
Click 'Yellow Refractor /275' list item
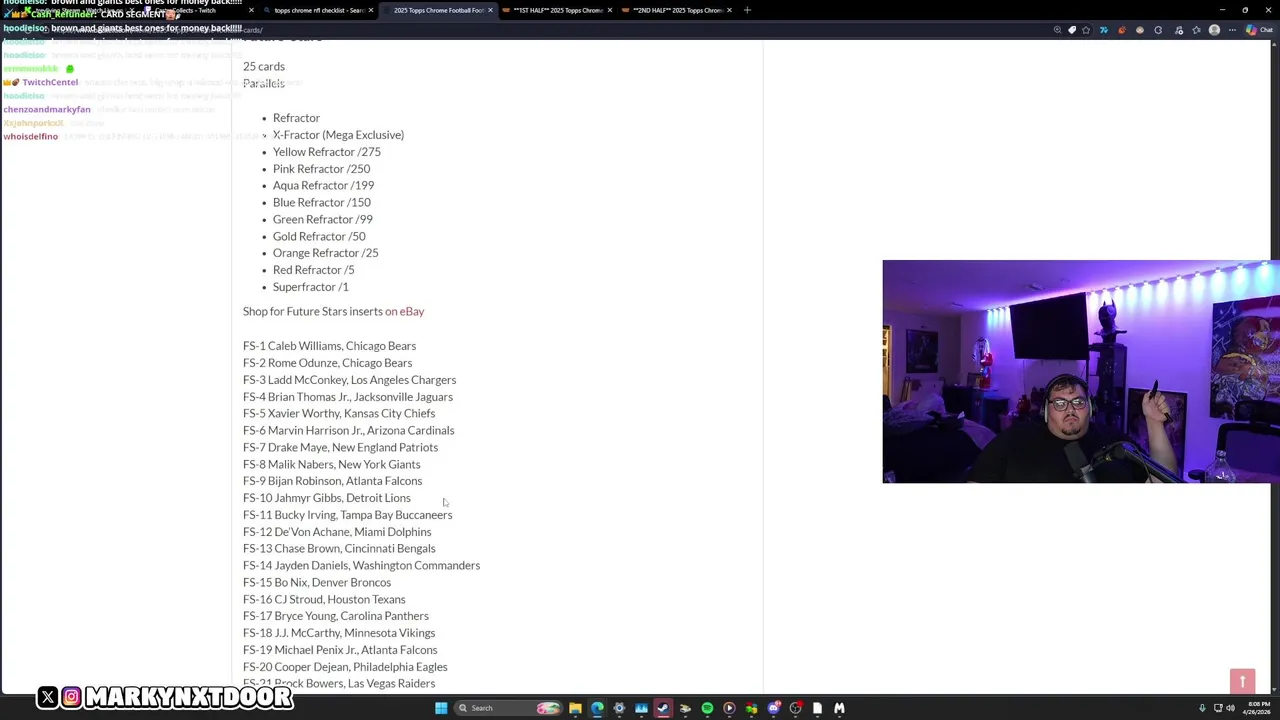[x=326, y=152]
